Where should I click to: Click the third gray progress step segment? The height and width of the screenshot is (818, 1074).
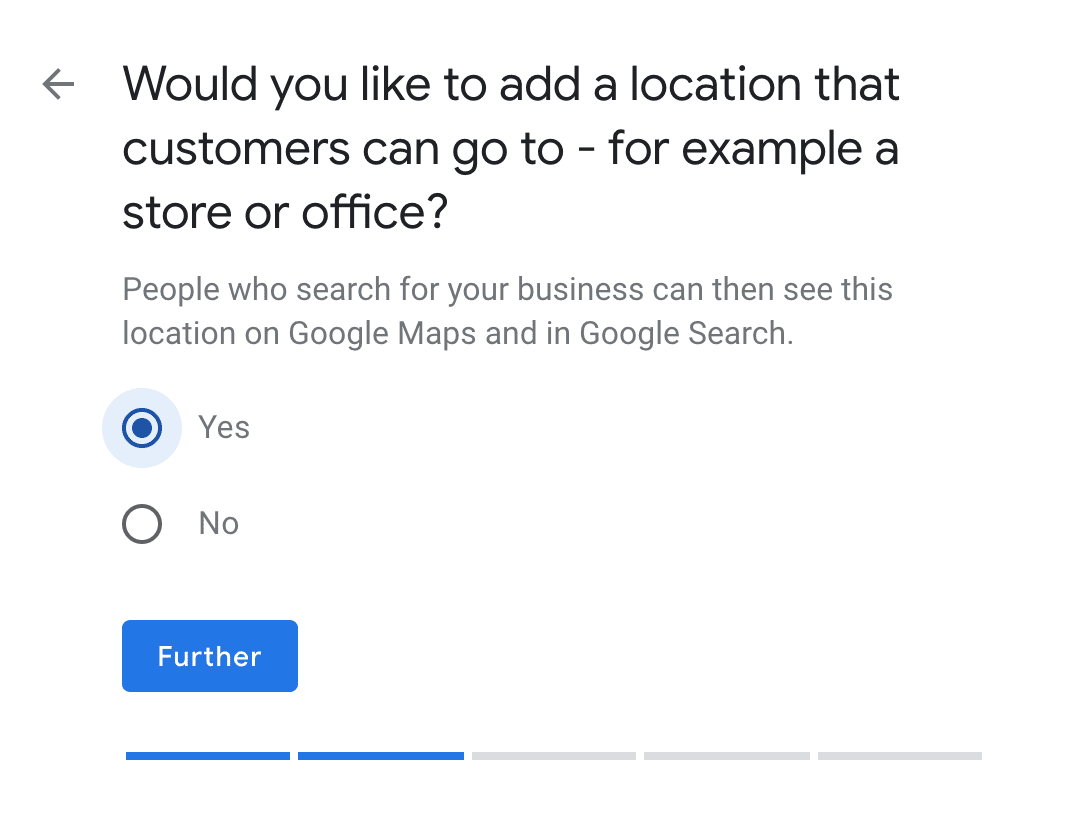(553, 756)
